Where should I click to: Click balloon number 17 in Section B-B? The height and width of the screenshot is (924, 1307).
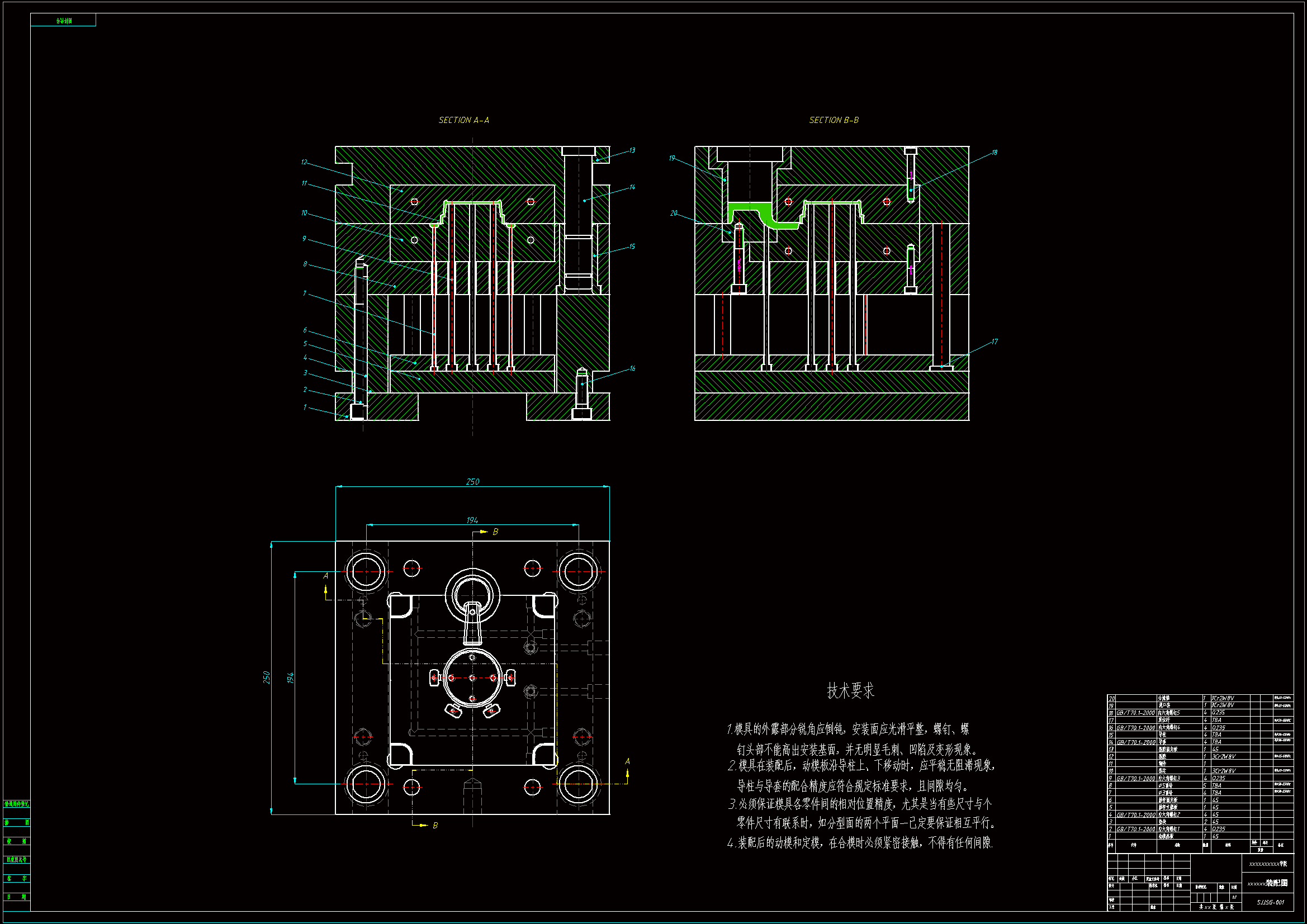(994, 342)
